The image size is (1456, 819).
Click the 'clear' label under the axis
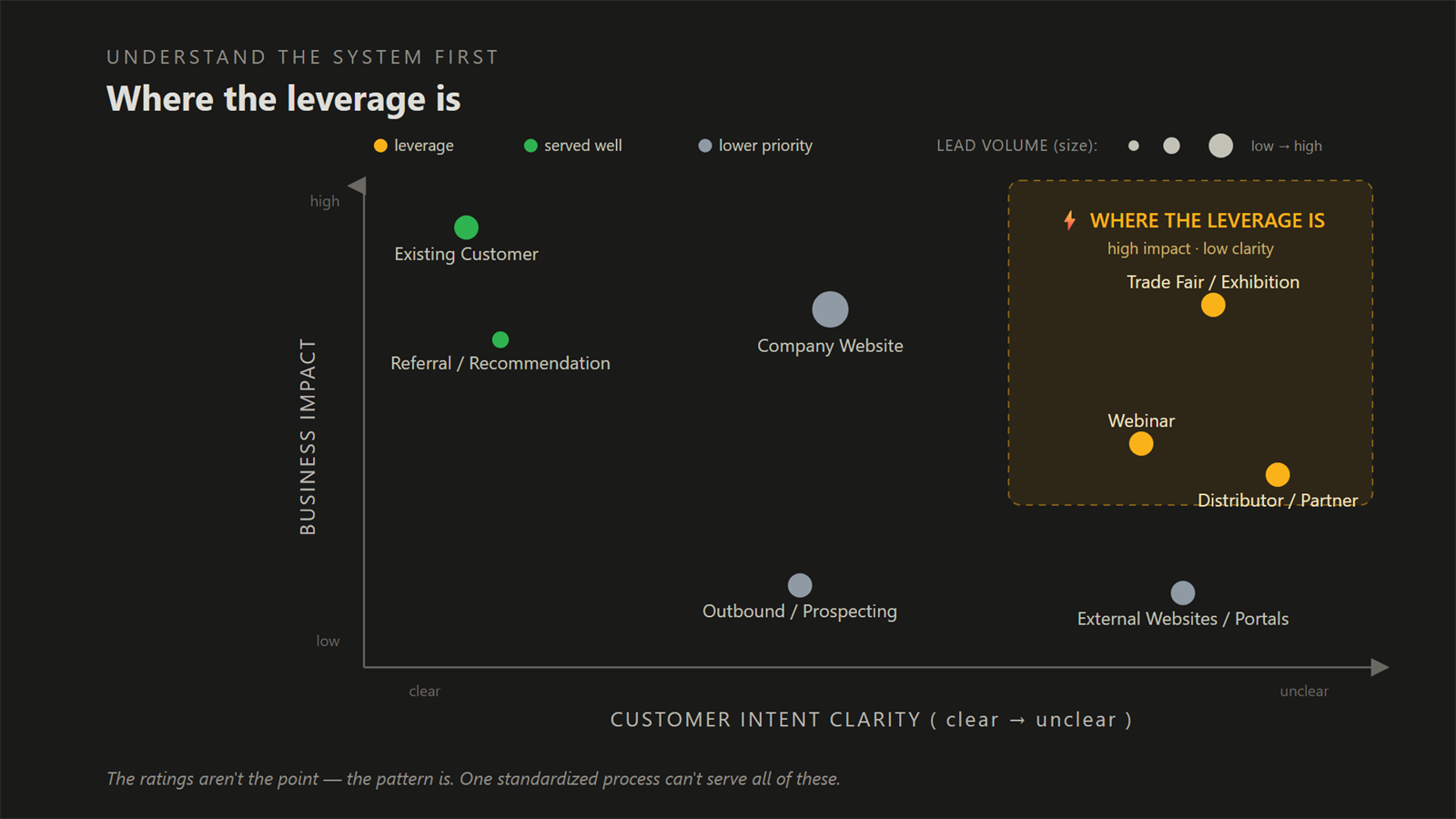tap(424, 691)
